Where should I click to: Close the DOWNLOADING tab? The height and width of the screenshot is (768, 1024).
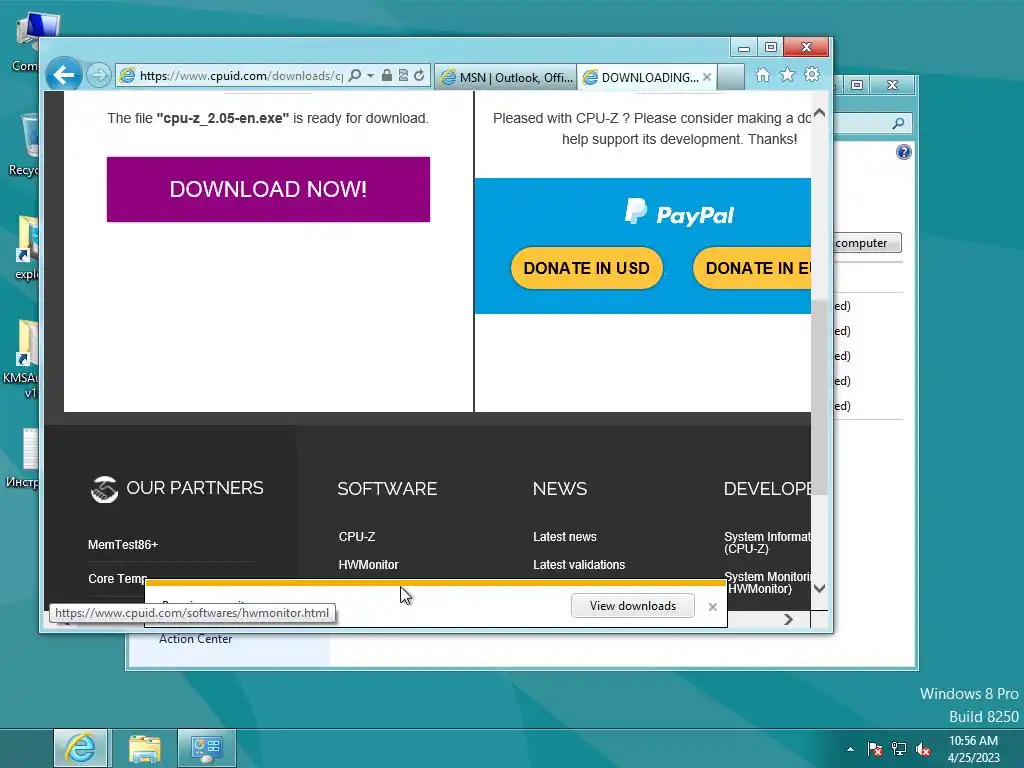pos(707,77)
